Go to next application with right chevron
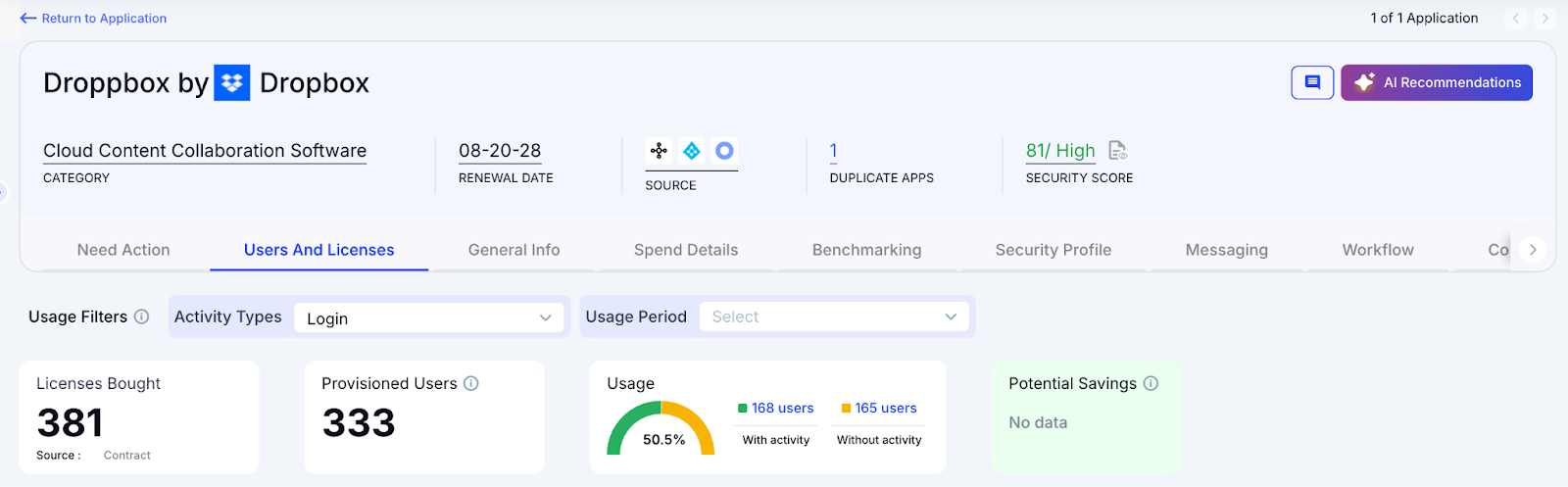Image resolution: width=1568 pixels, height=487 pixels. click(1544, 19)
